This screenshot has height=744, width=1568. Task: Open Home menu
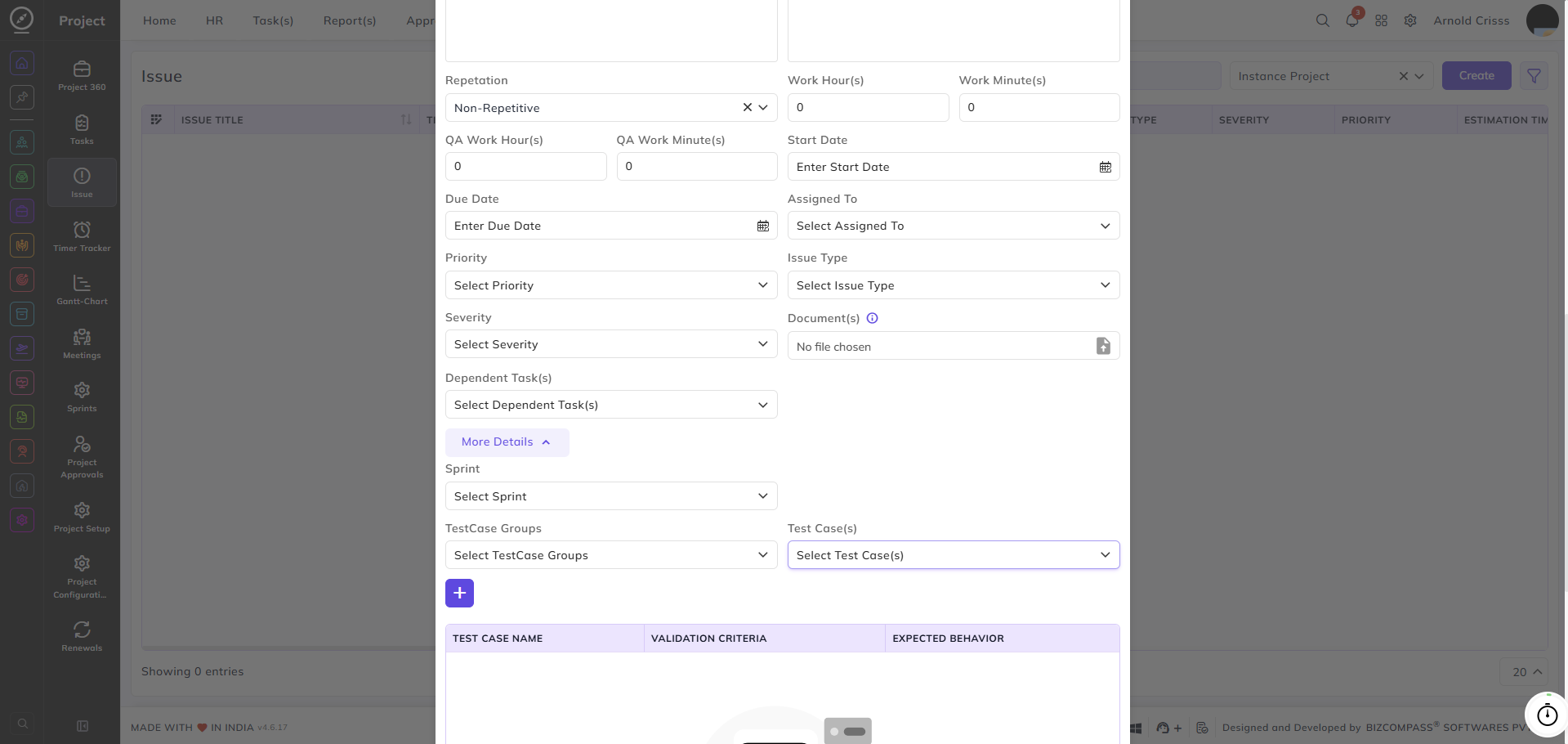pyautogui.click(x=159, y=20)
